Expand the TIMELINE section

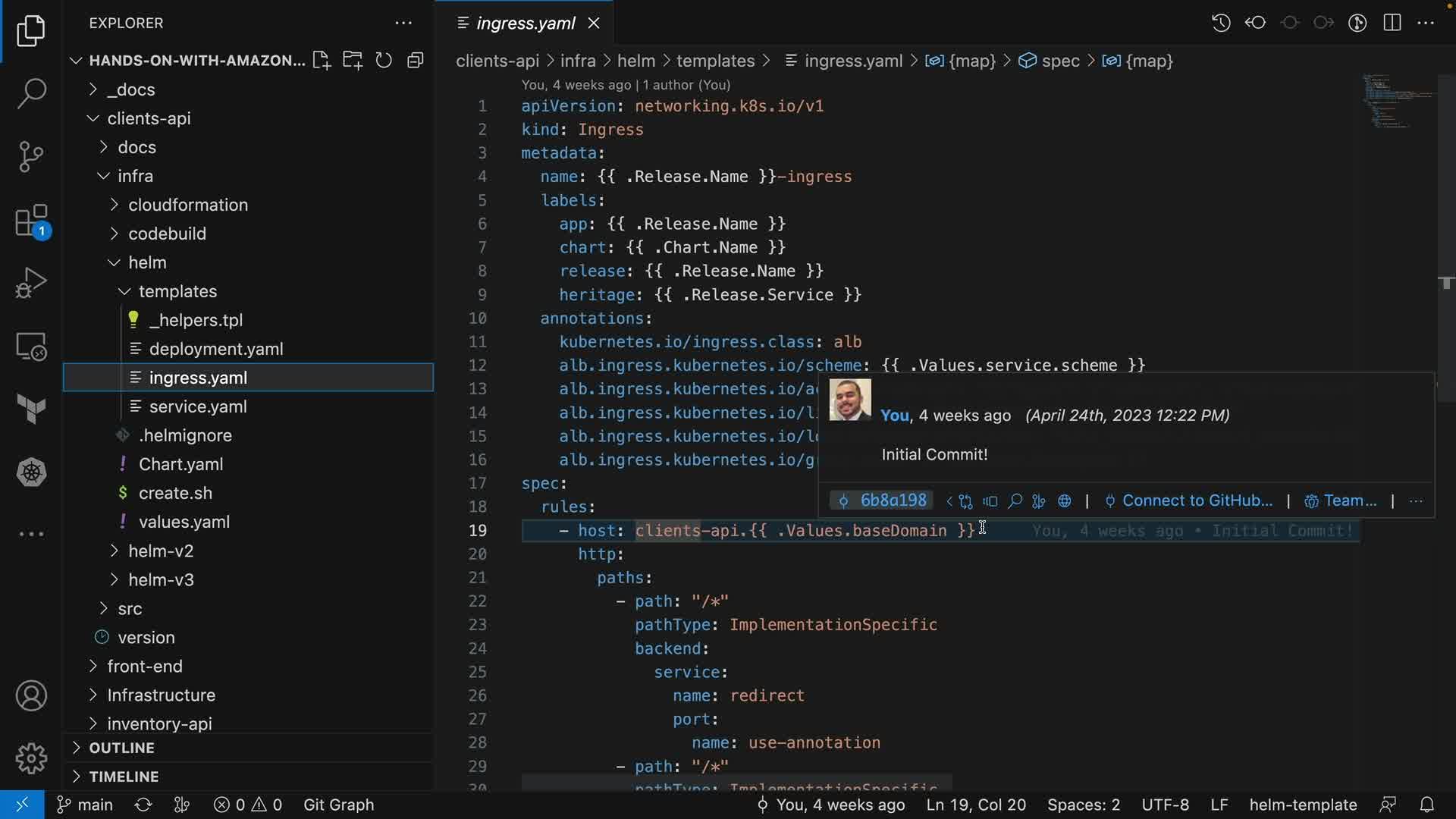124,777
